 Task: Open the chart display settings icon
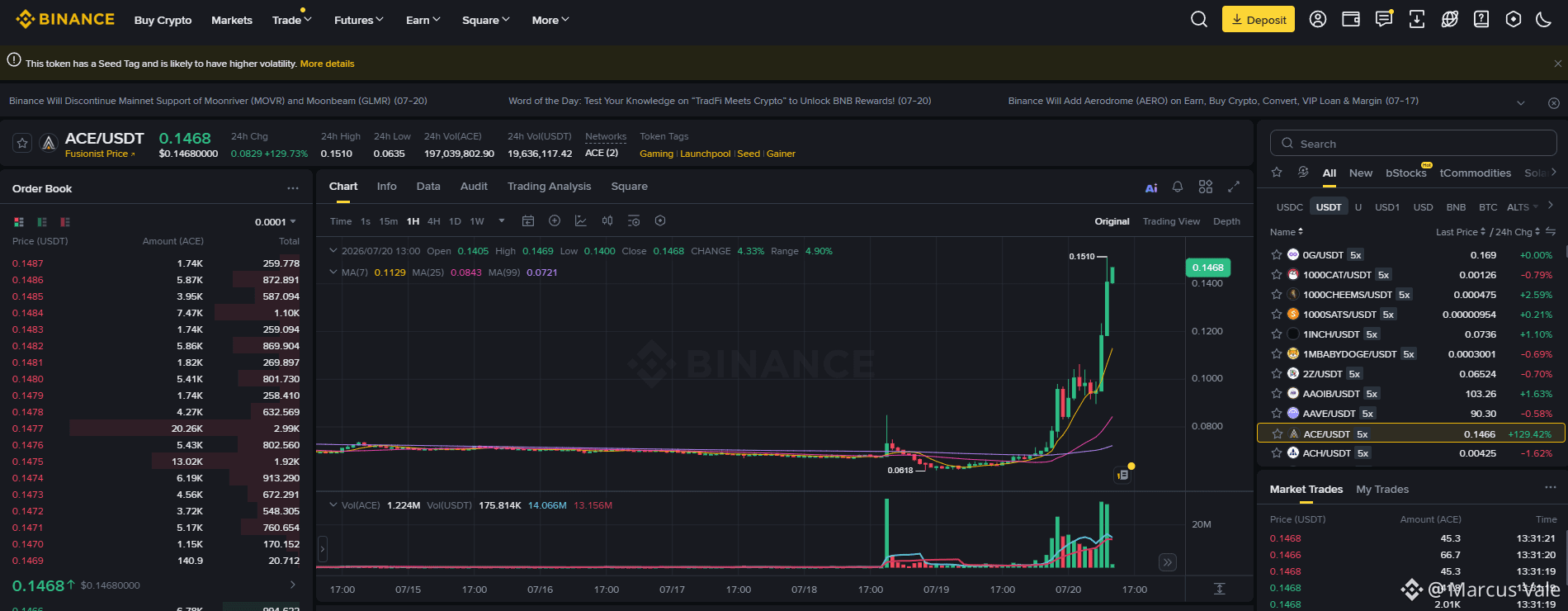(x=634, y=220)
